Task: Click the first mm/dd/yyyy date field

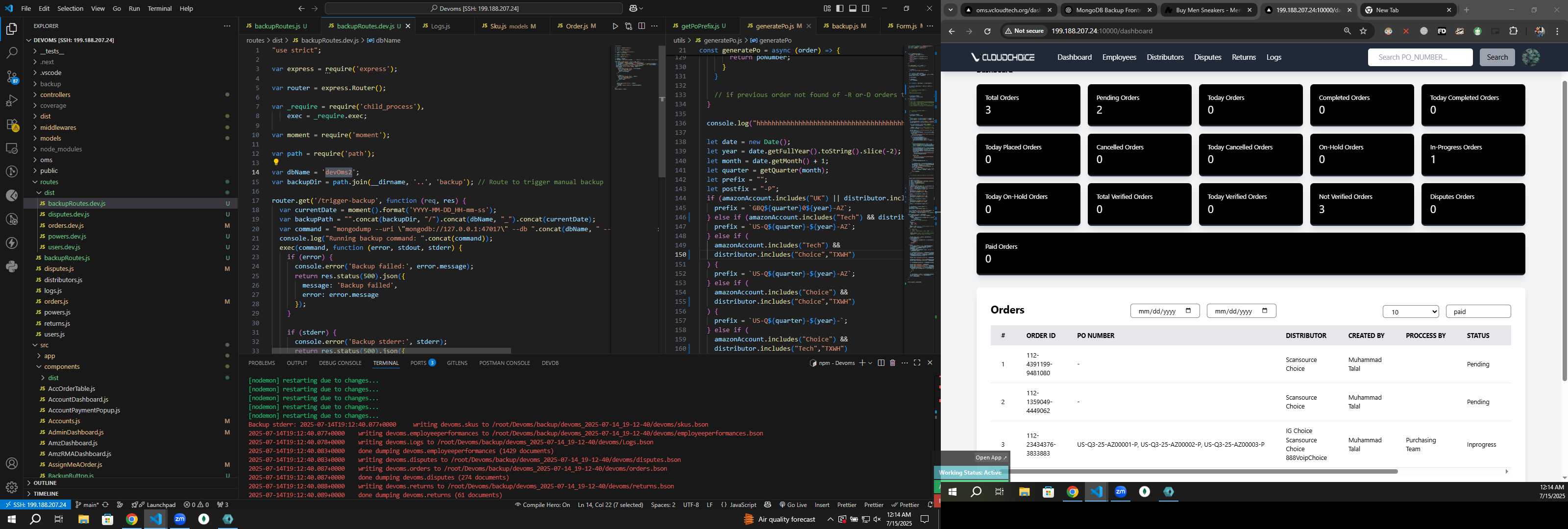Action: coord(1164,311)
